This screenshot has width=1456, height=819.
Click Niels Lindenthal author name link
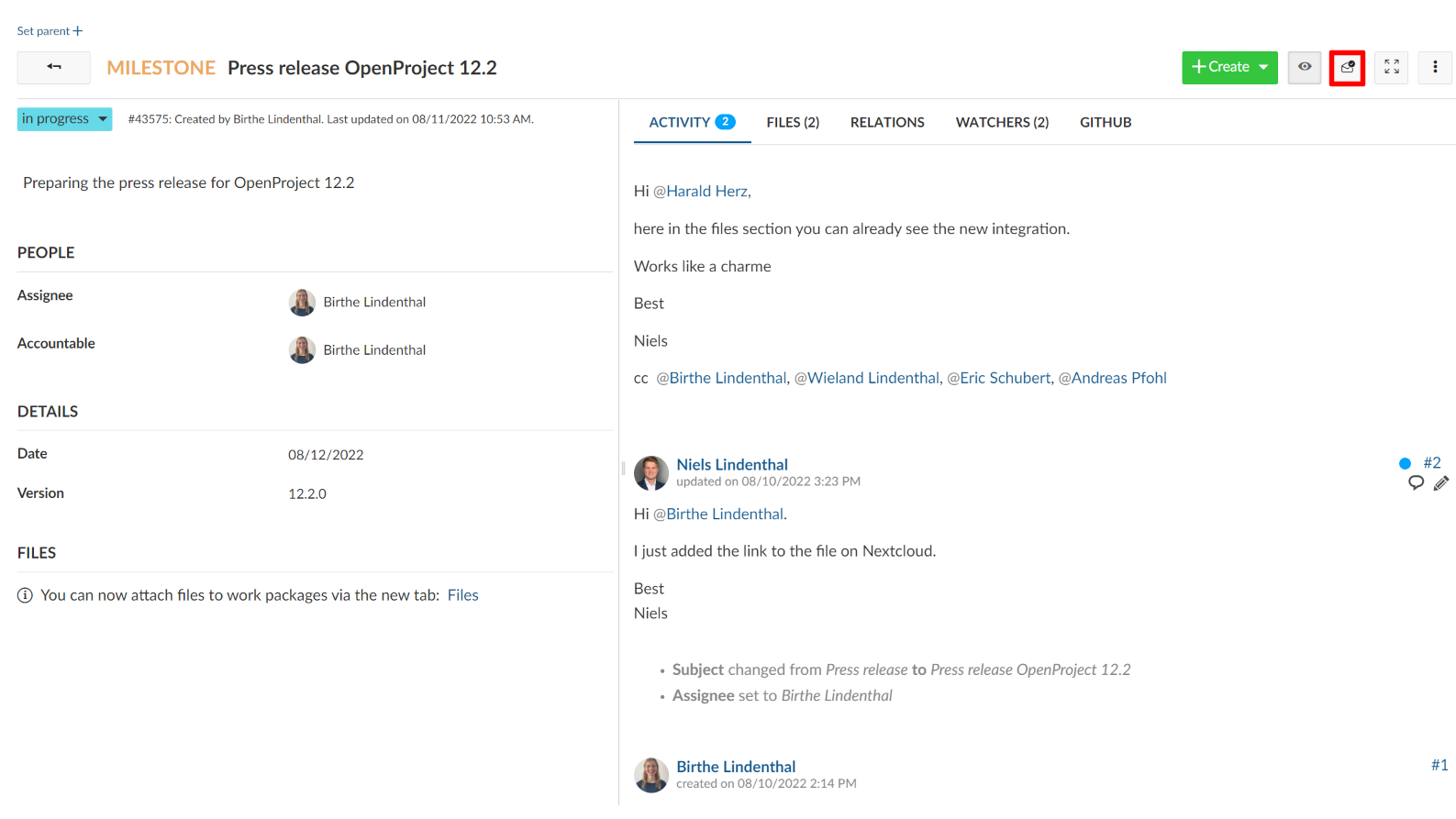point(731,464)
